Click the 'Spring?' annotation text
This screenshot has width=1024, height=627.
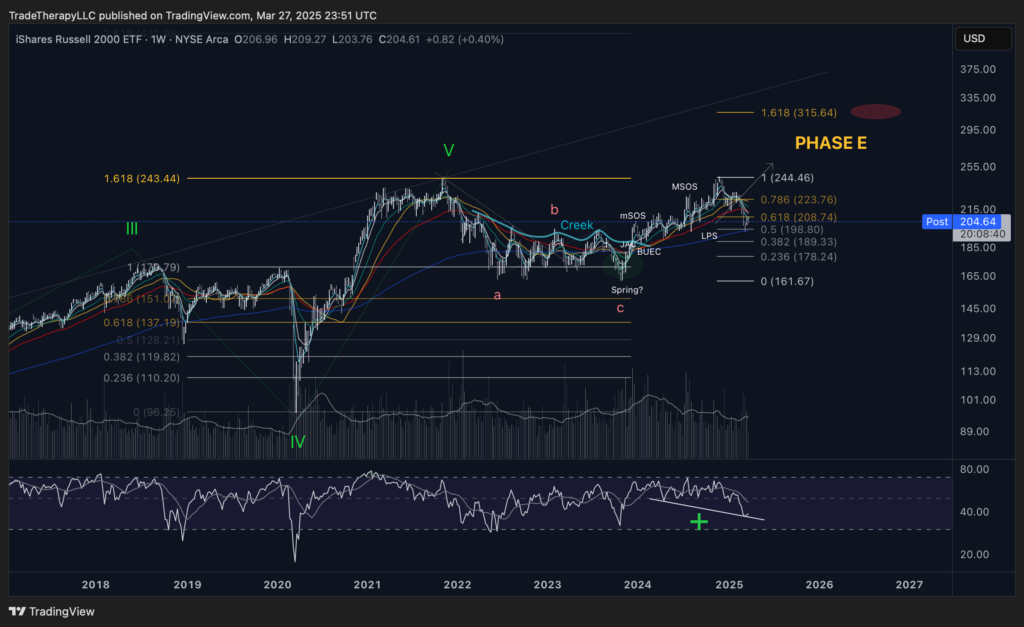pyautogui.click(x=628, y=290)
